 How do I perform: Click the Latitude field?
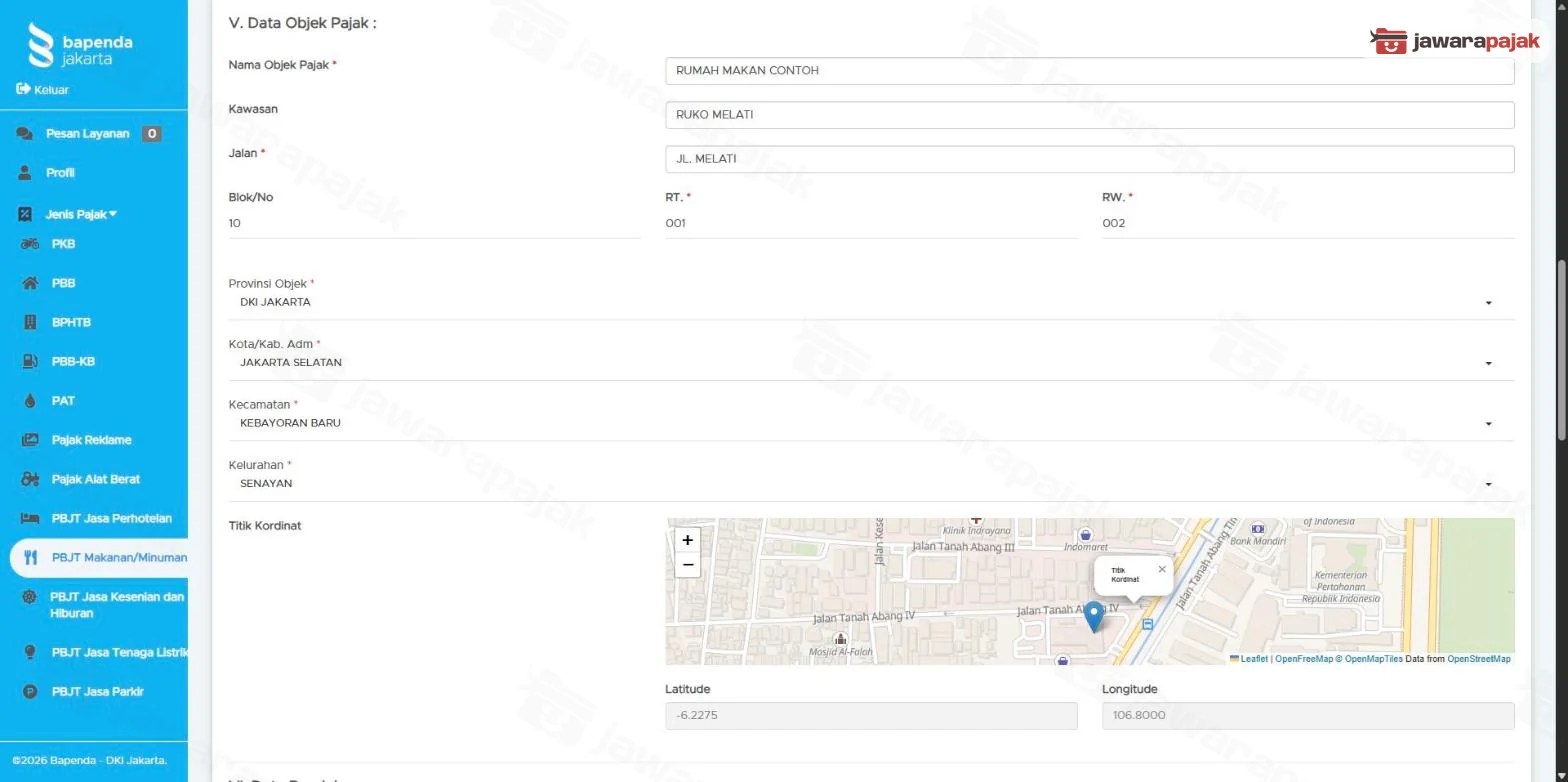pyautogui.click(x=871, y=716)
